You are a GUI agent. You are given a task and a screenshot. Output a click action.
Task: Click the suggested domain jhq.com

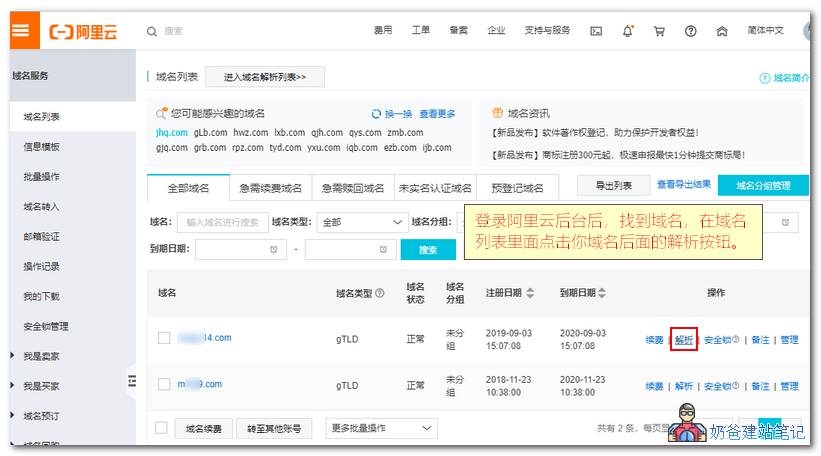172,132
